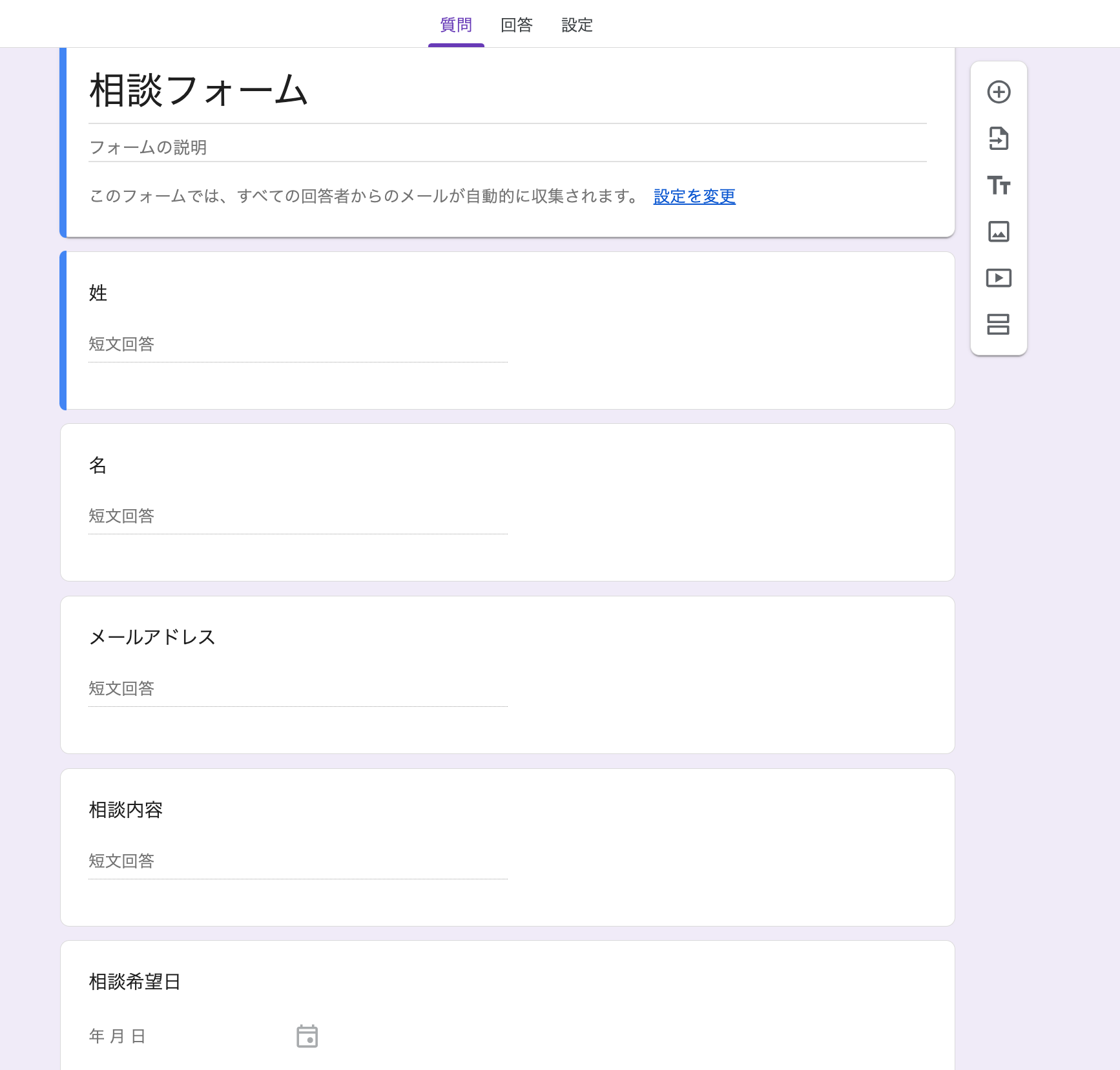The width and height of the screenshot is (1120, 1070).
Task: Edit the form title 相談フォーム
Action: (x=199, y=90)
